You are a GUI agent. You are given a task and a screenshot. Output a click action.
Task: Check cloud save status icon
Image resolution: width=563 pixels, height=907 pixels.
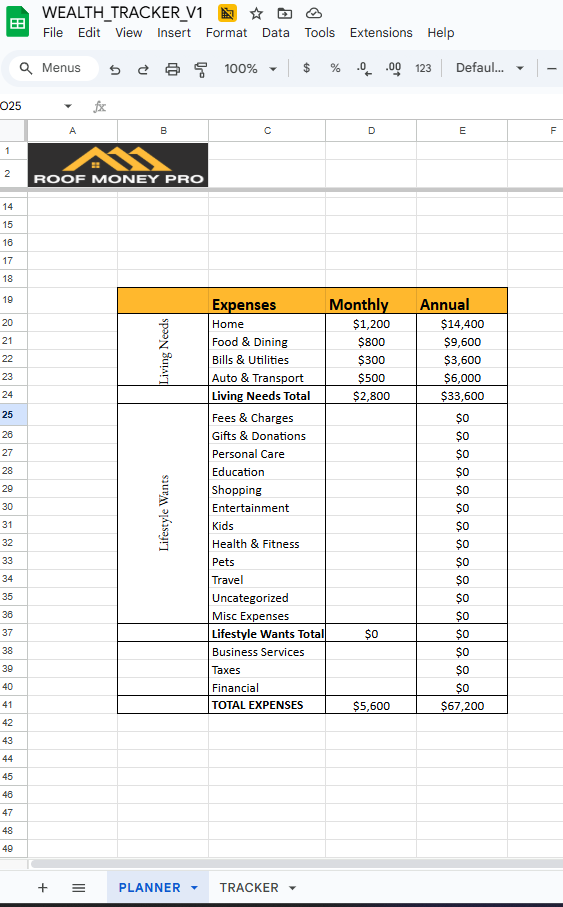(314, 13)
